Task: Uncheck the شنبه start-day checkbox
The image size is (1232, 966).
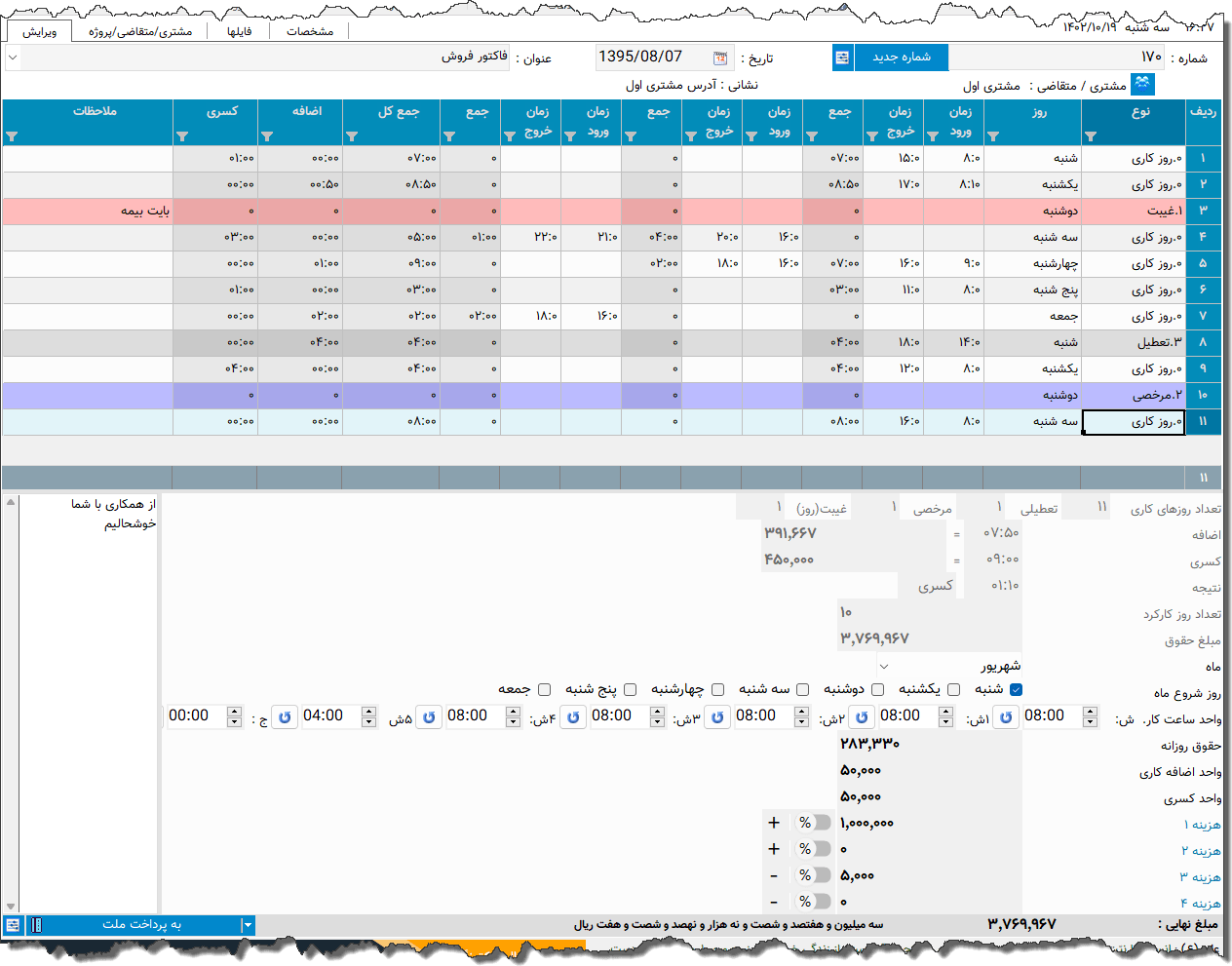Action: click(x=1016, y=689)
